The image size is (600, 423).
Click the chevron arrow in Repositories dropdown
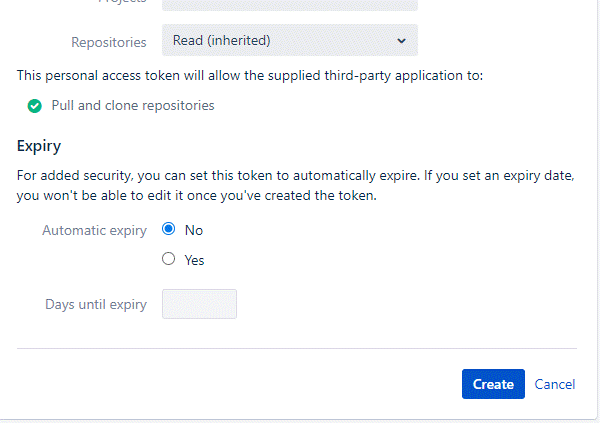401,41
